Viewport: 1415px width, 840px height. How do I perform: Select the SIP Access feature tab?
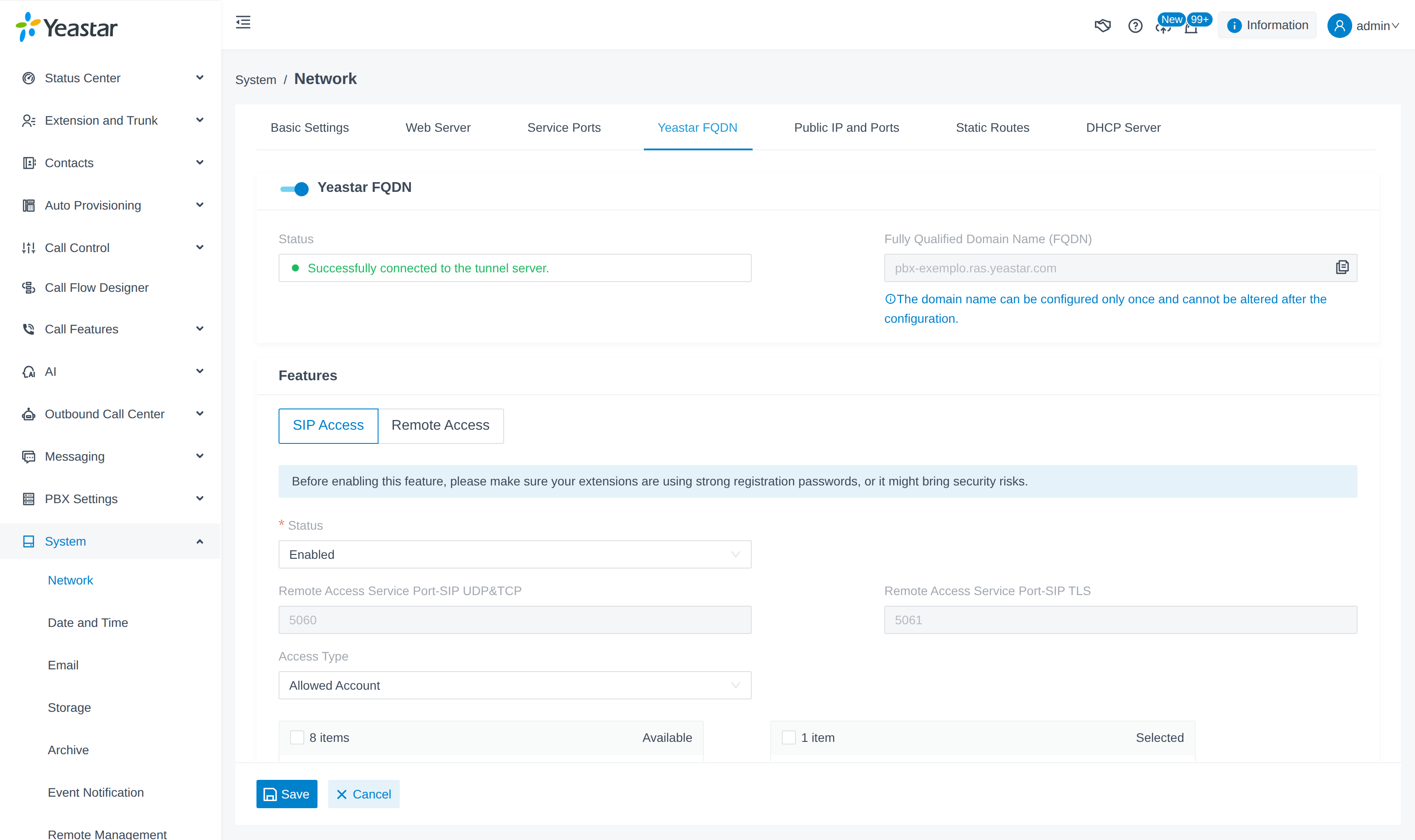coord(328,425)
